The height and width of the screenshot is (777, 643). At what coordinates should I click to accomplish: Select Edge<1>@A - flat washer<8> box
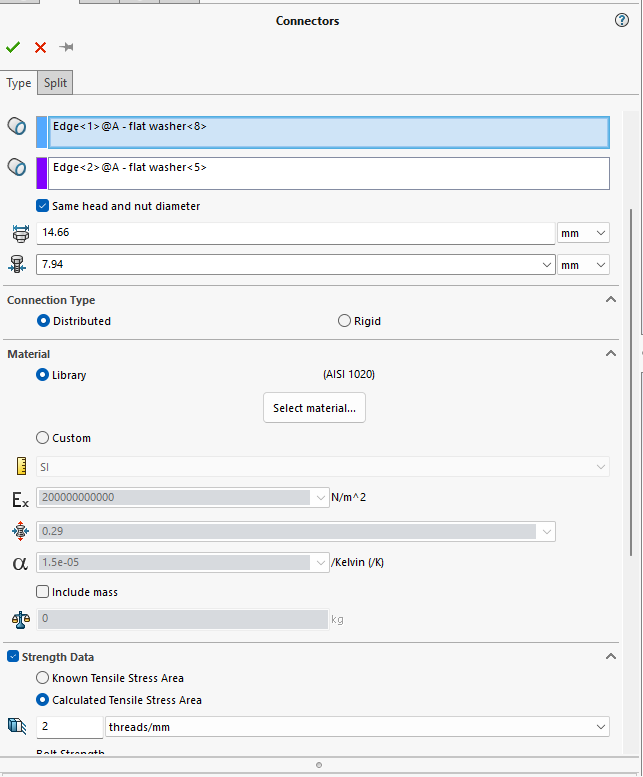click(x=329, y=132)
